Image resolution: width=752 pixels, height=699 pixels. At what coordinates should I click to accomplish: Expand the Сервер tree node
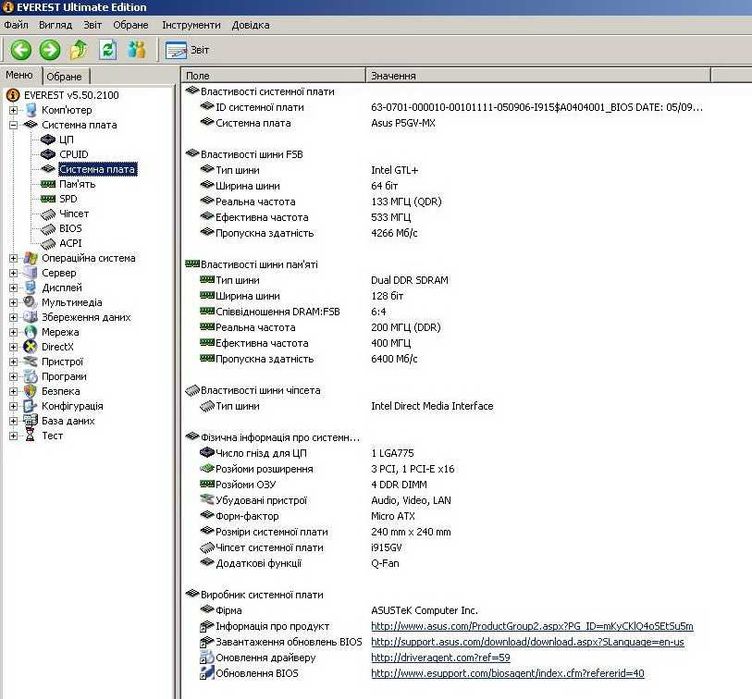click(x=13, y=273)
